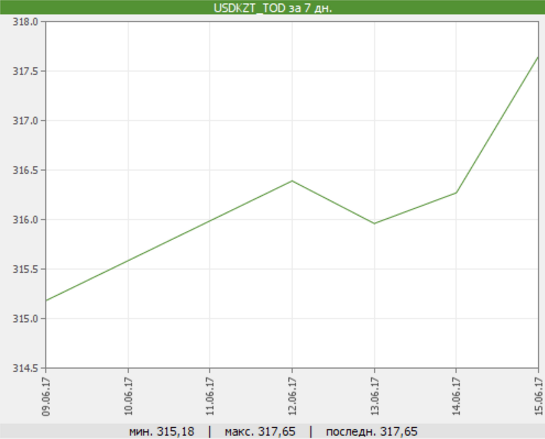This screenshot has height=439, width=545.
Task: Click the последн. 317,65 status text
Action: click(372, 432)
